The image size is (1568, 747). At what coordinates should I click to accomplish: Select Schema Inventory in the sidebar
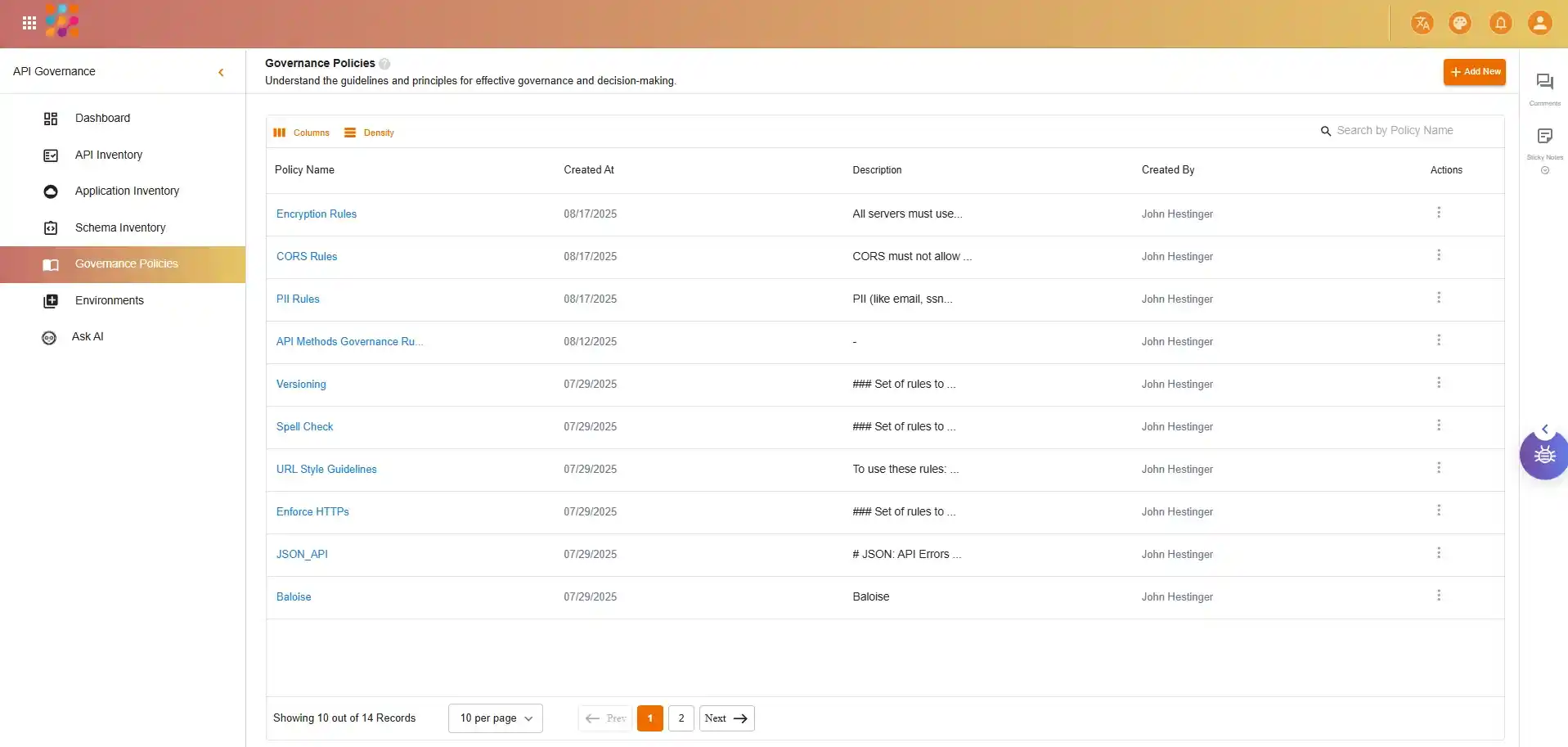click(x=120, y=227)
